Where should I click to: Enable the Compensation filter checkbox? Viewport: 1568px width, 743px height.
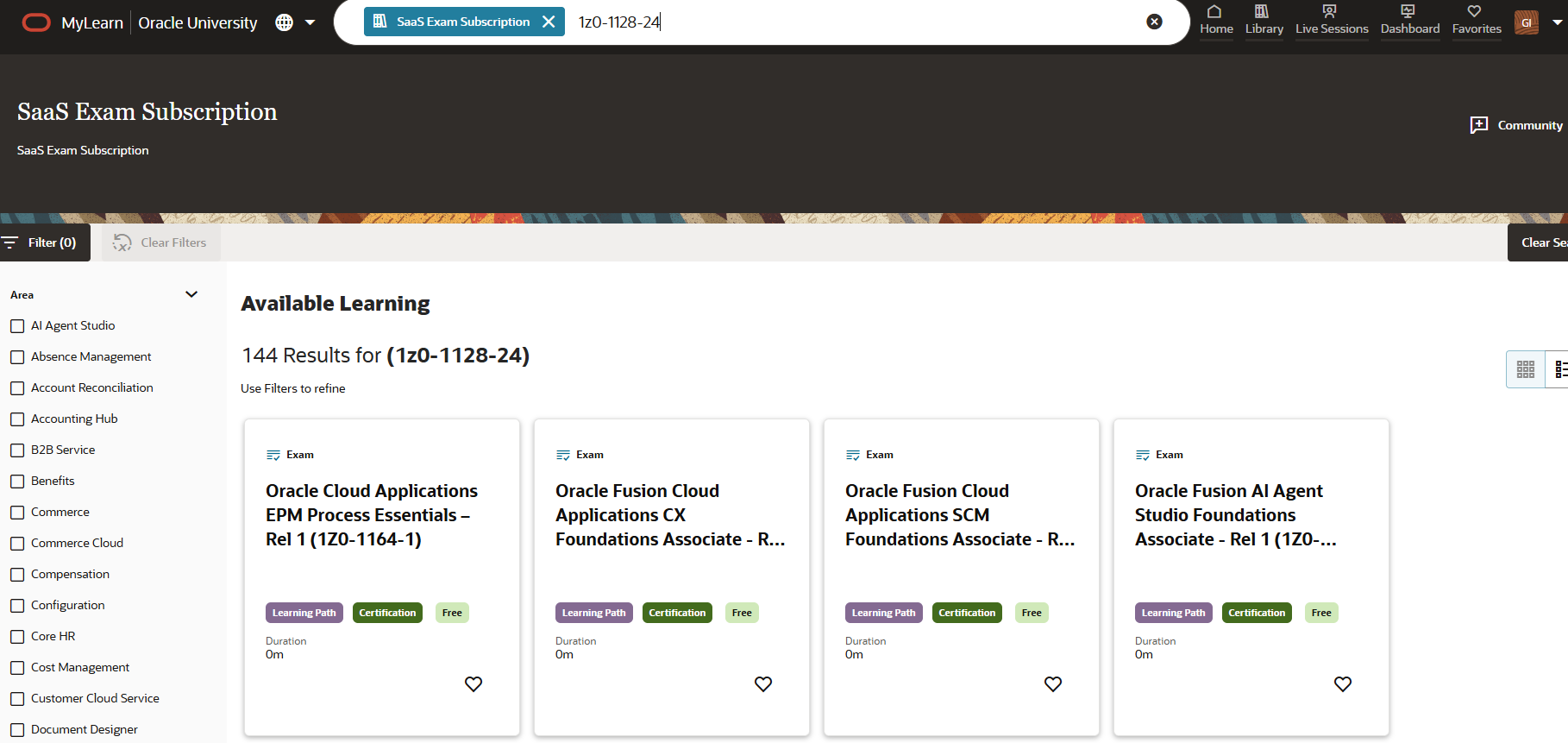17,575
